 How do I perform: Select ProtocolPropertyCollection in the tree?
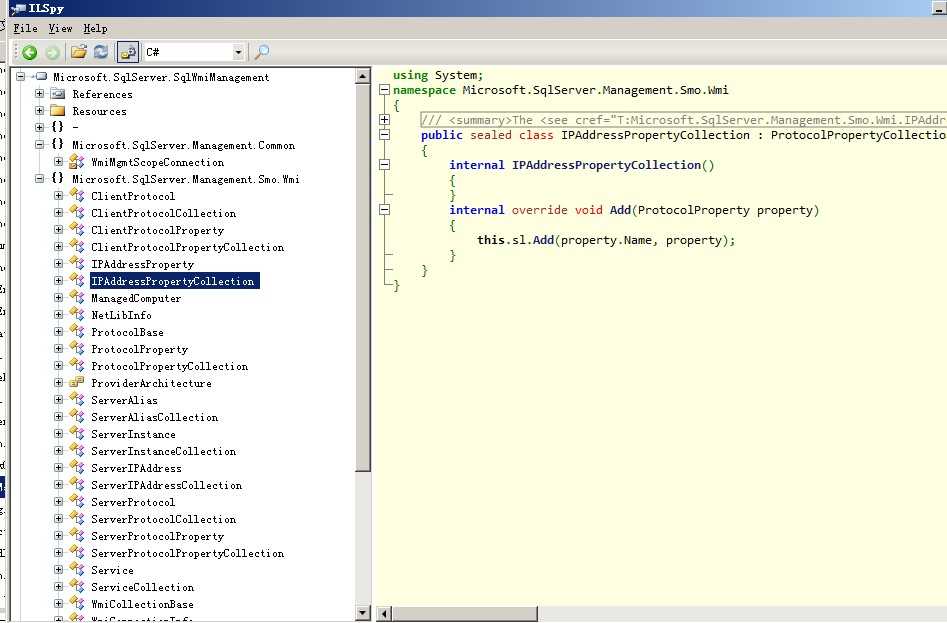pyautogui.click(x=170, y=366)
